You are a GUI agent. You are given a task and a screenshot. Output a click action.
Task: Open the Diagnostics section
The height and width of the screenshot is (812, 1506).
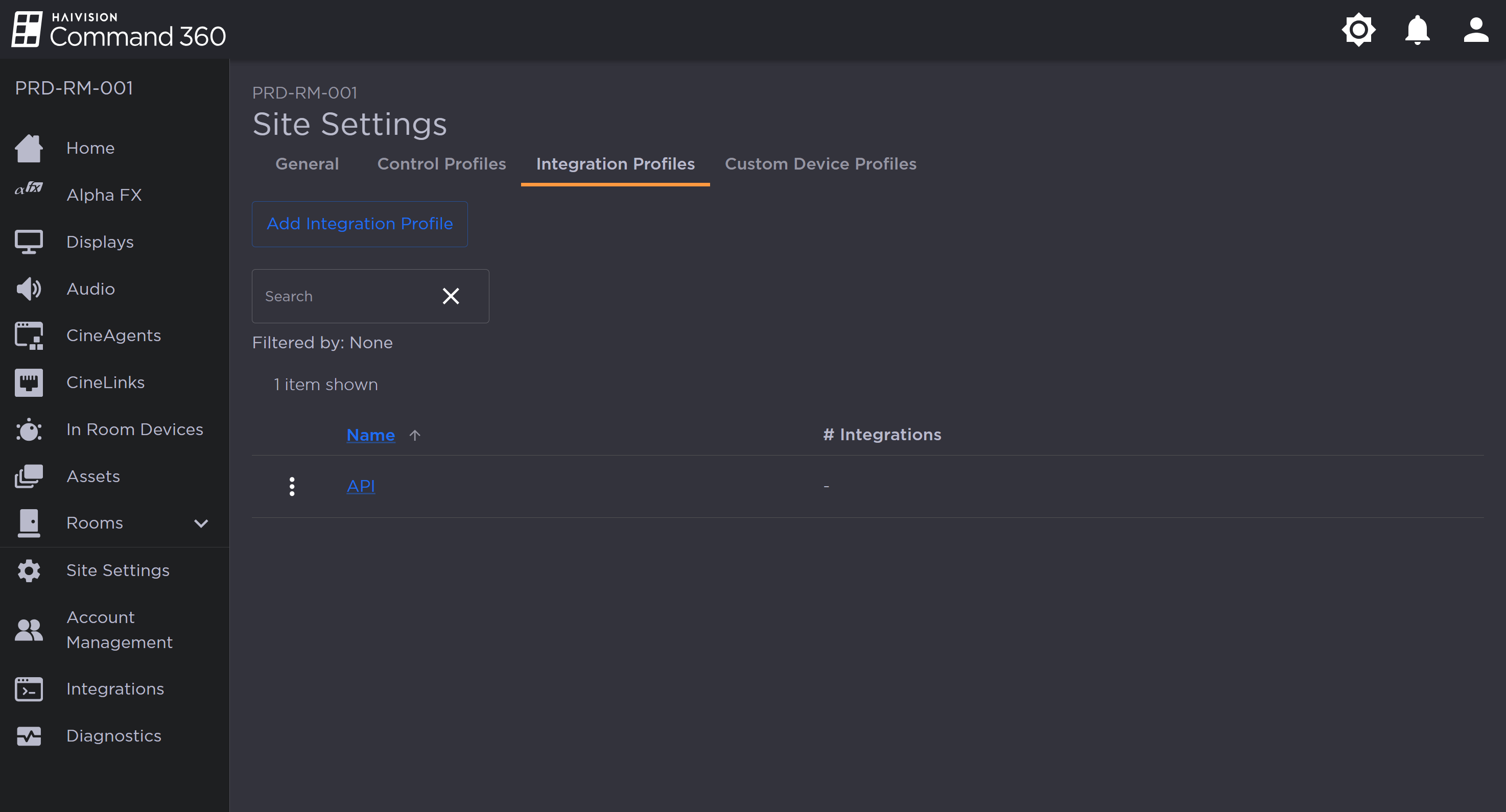coord(114,735)
